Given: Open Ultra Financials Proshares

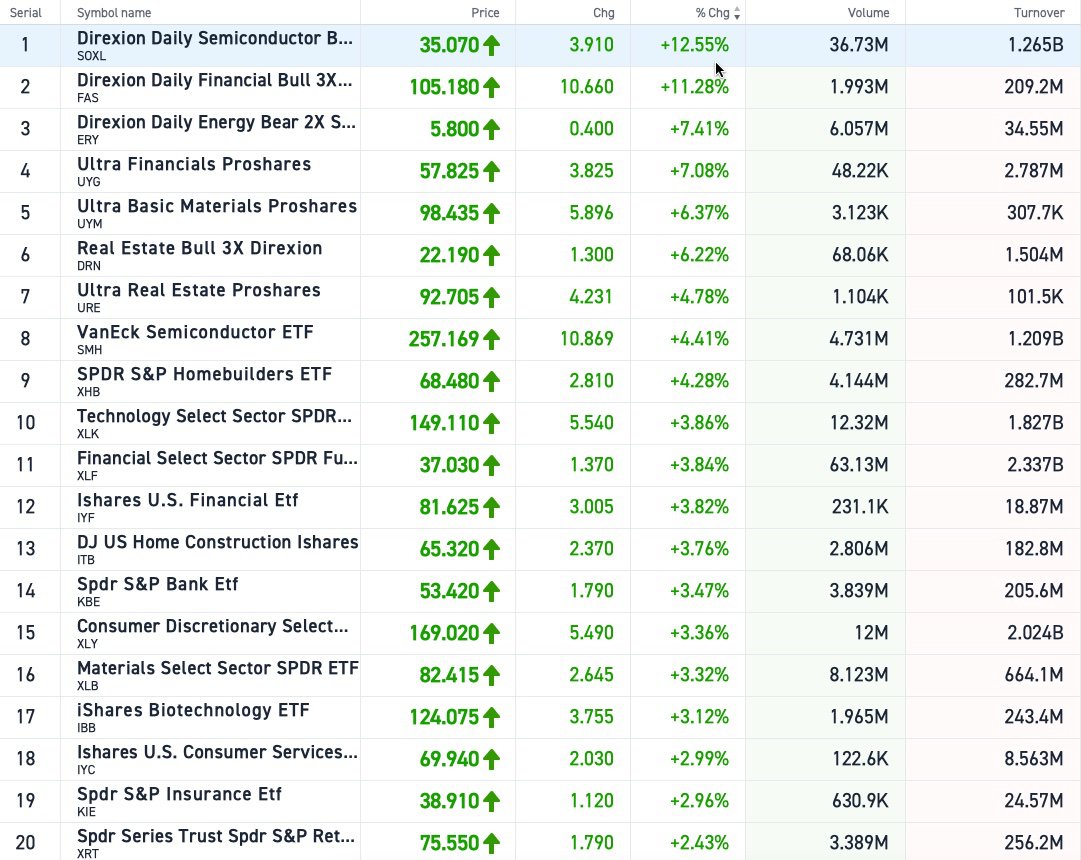Looking at the screenshot, I should 194,164.
